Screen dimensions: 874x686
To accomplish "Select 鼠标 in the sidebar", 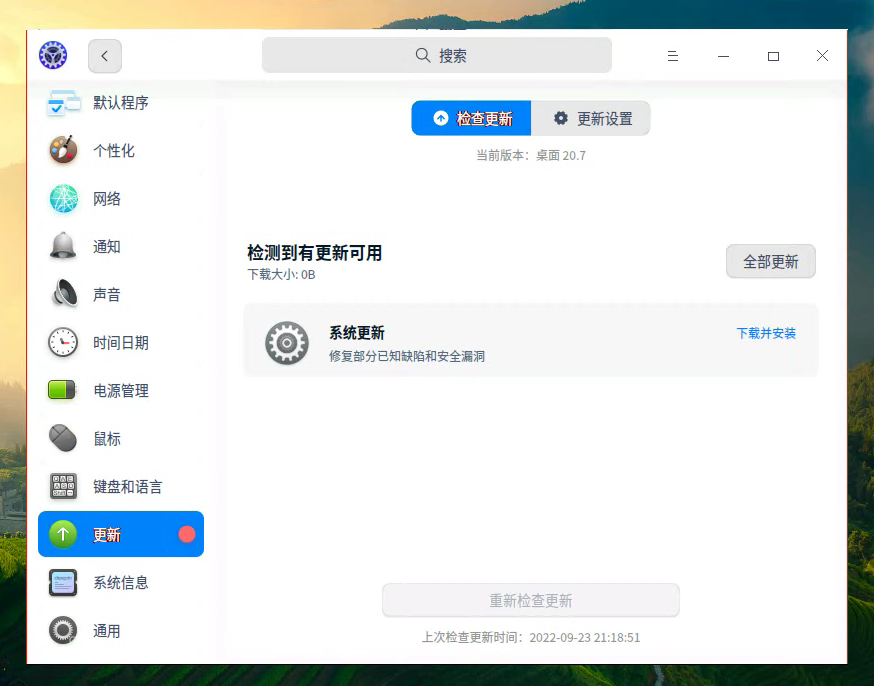I will [x=121, y=439].
